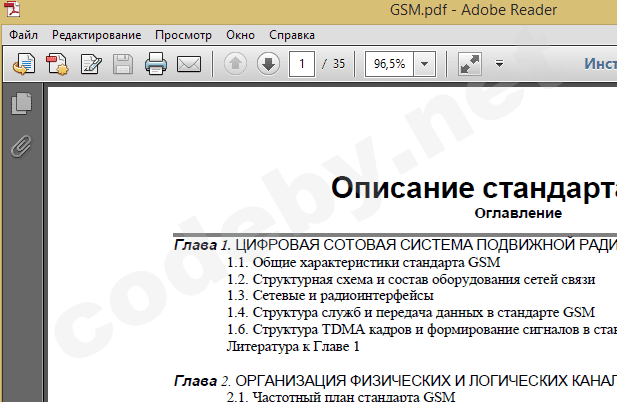Image resolution: width=617 pixels, height=402 pixels.
Task: Click the open file toolbar icon
Action: tap(23, 65)
